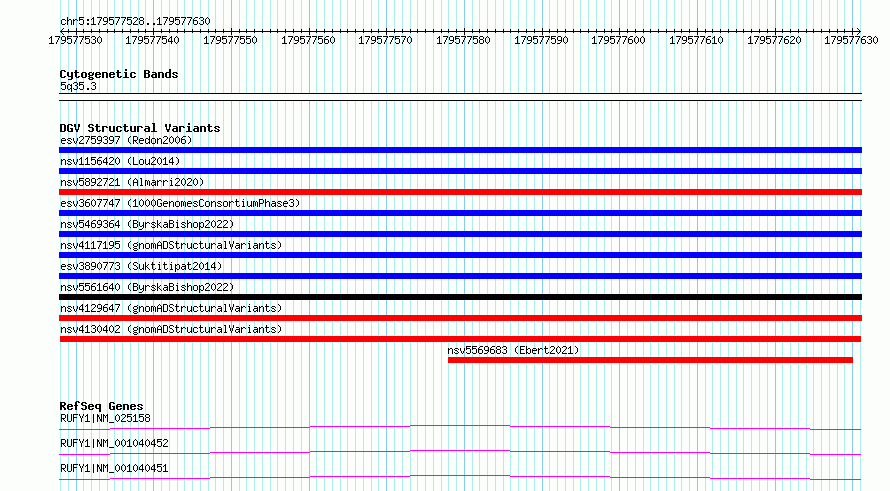Open RUFY1|NM_025158 transcript label
Screen dimensions: 890x491
[x=105, y=418]
